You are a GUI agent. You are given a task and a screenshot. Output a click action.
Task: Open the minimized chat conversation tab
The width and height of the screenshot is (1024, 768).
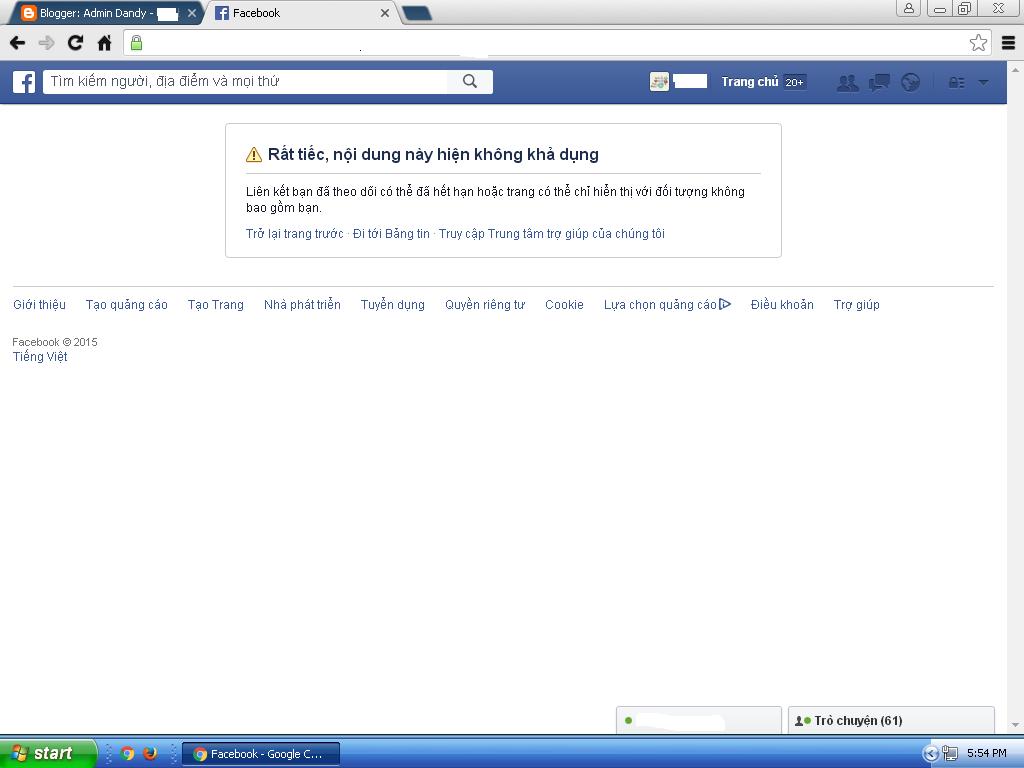coord(699,720)
